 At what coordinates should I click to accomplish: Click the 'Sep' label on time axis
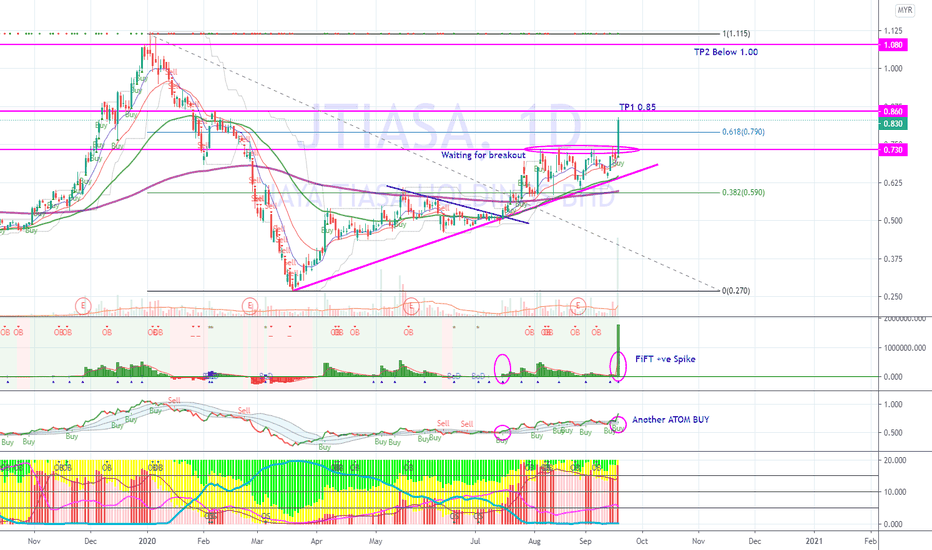pyautogui.click(x=585, y=541)
